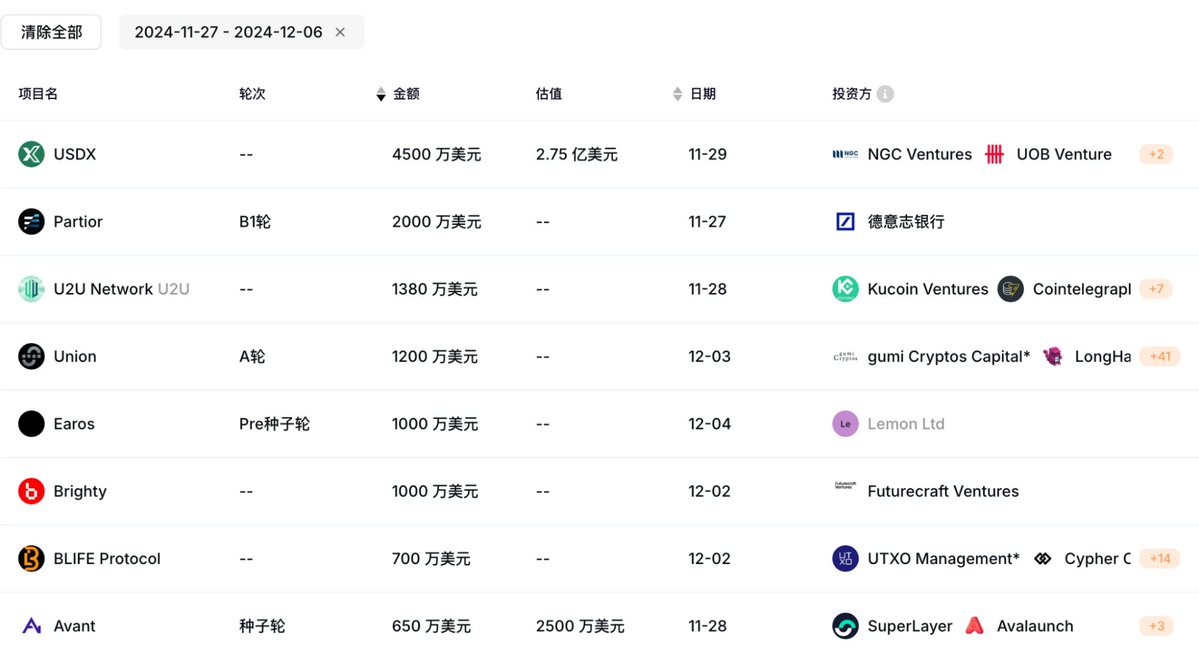Open the Earos project row
The width and height of the screenshot is (1199, 660).
point(74,424)
